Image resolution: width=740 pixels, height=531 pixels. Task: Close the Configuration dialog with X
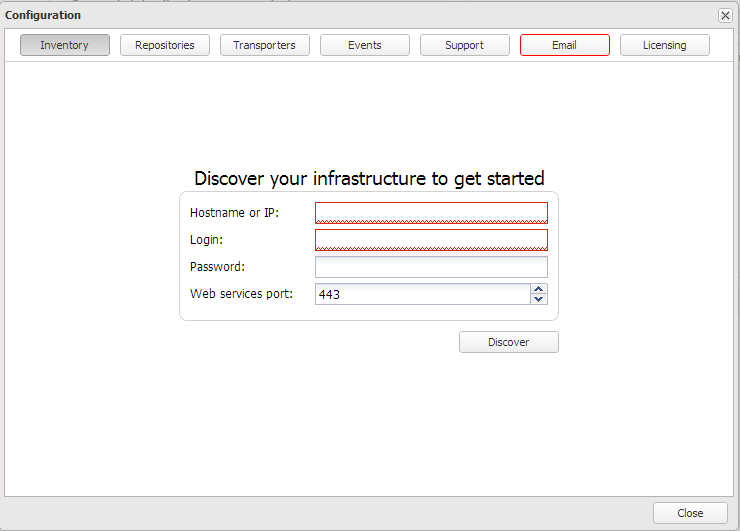pyautogui.click(x=725, y=16)
